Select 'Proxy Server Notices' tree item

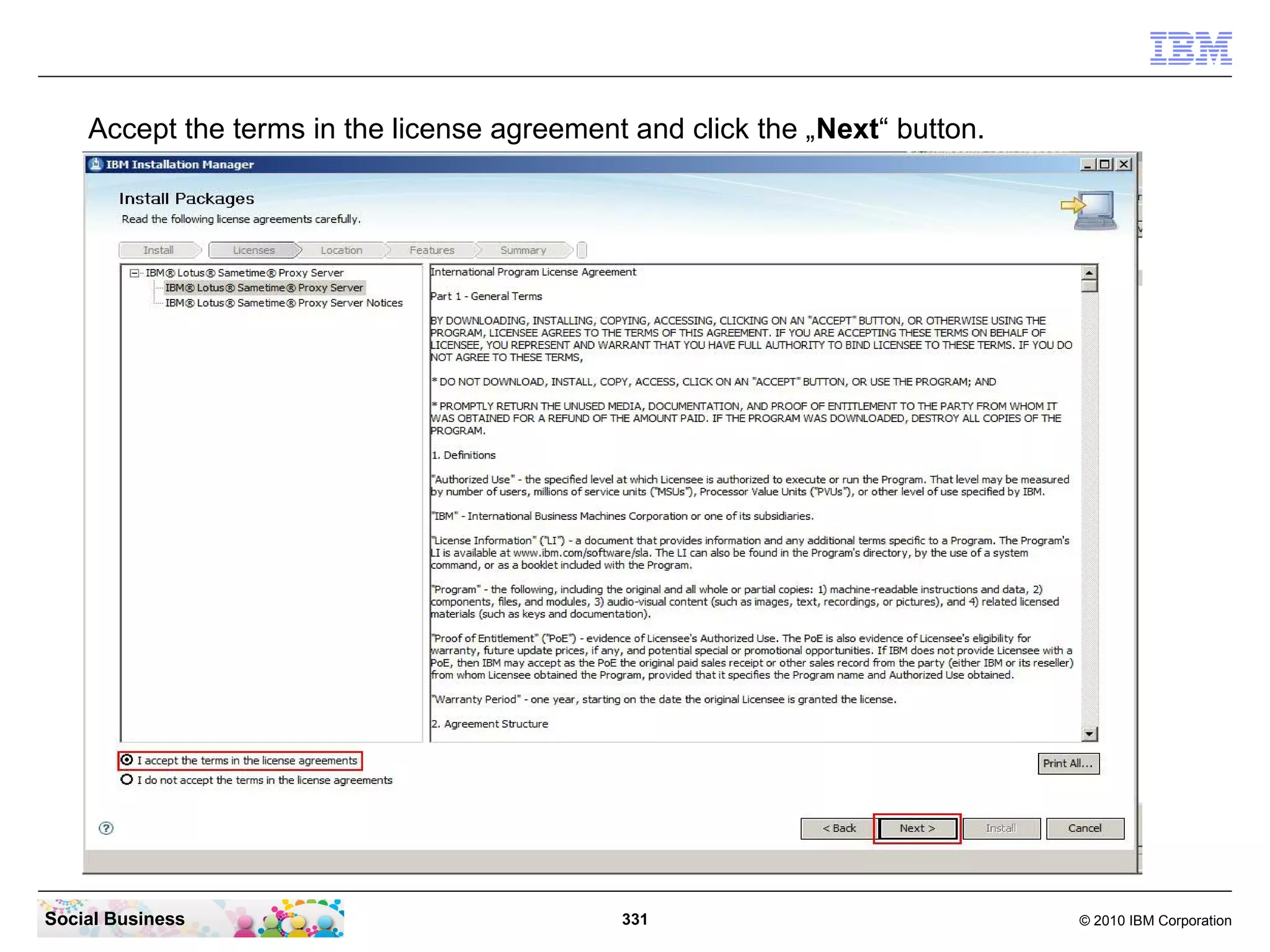pos(284,303)
